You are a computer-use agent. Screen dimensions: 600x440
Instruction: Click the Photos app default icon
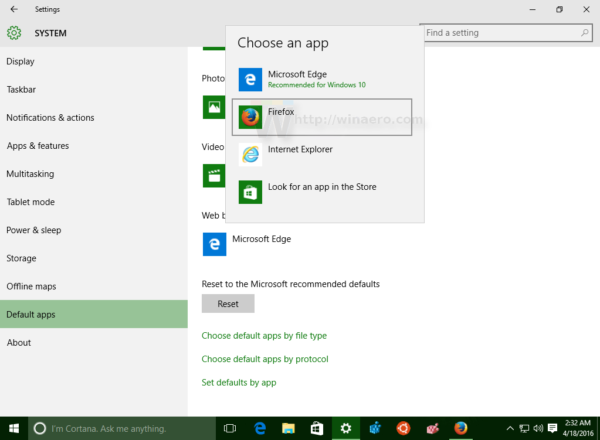point(214,108)
